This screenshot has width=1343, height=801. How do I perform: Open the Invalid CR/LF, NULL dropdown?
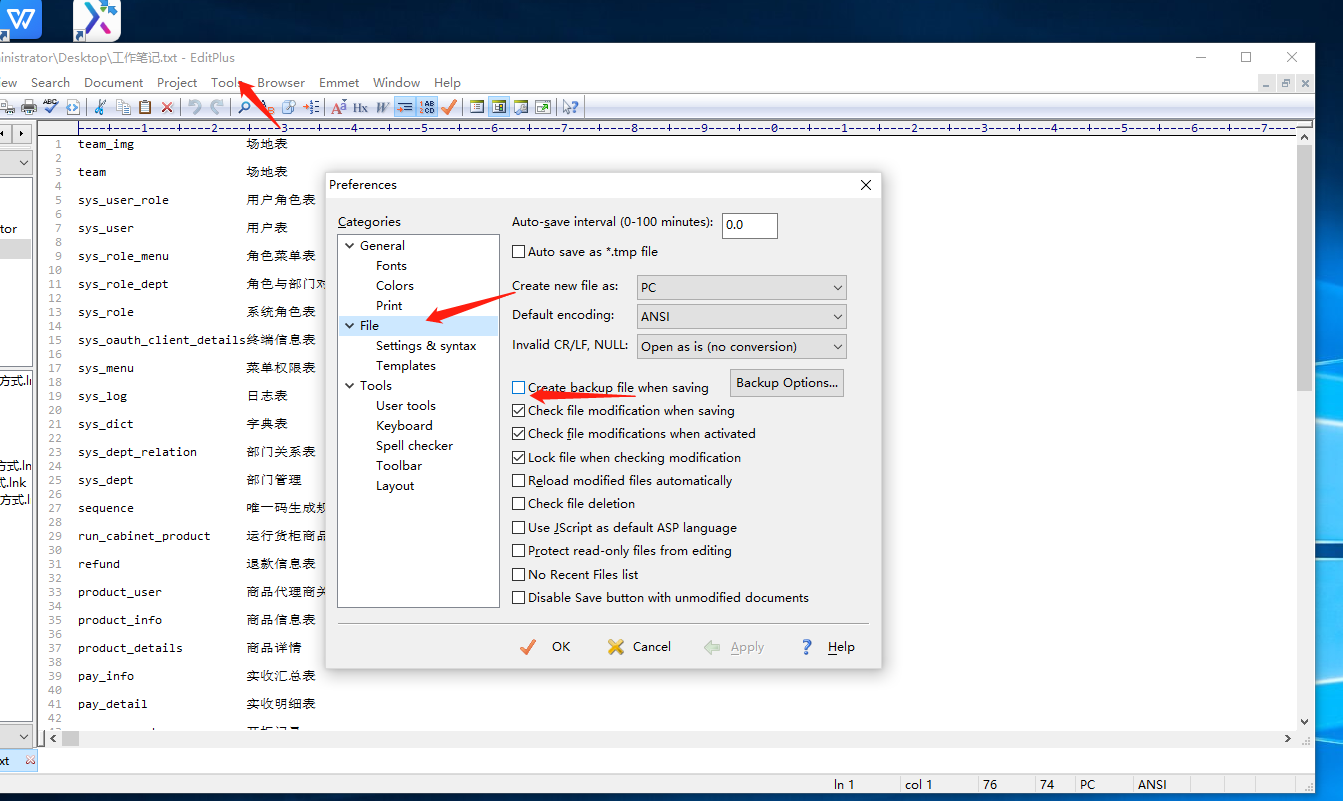(742, 346)
